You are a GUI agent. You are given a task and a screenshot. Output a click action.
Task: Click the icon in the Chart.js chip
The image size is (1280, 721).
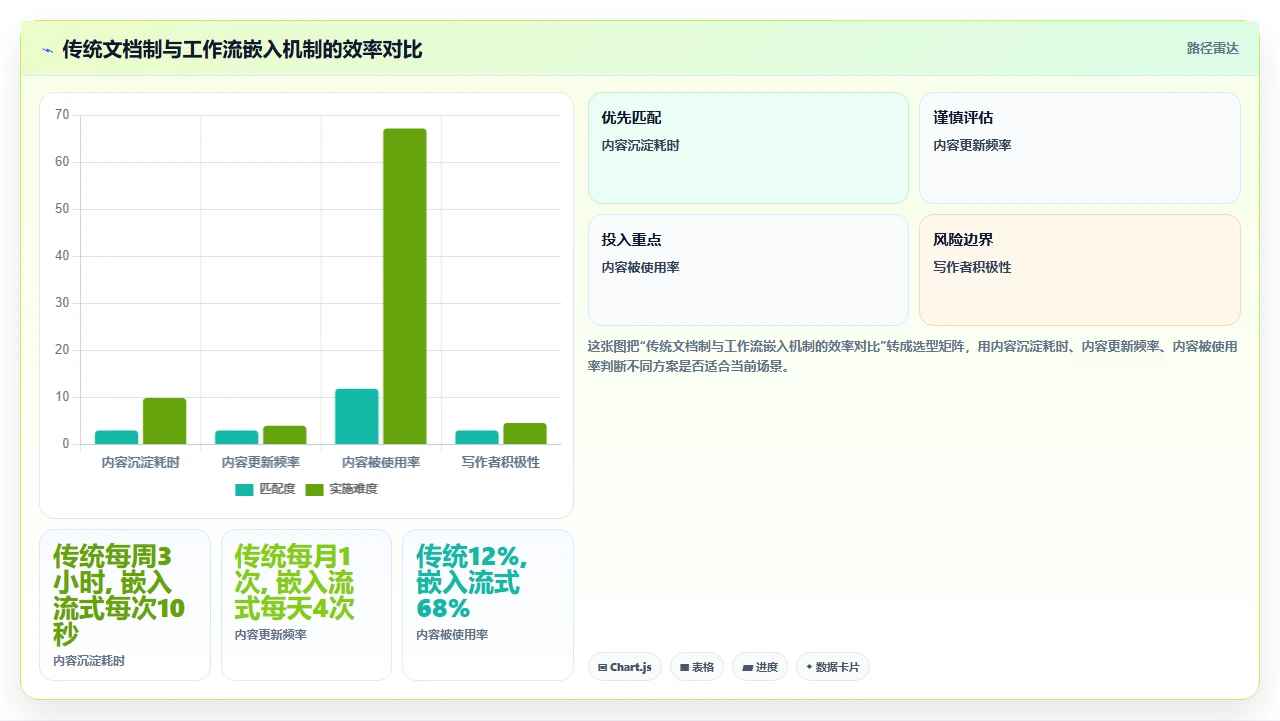coord(602,667)
